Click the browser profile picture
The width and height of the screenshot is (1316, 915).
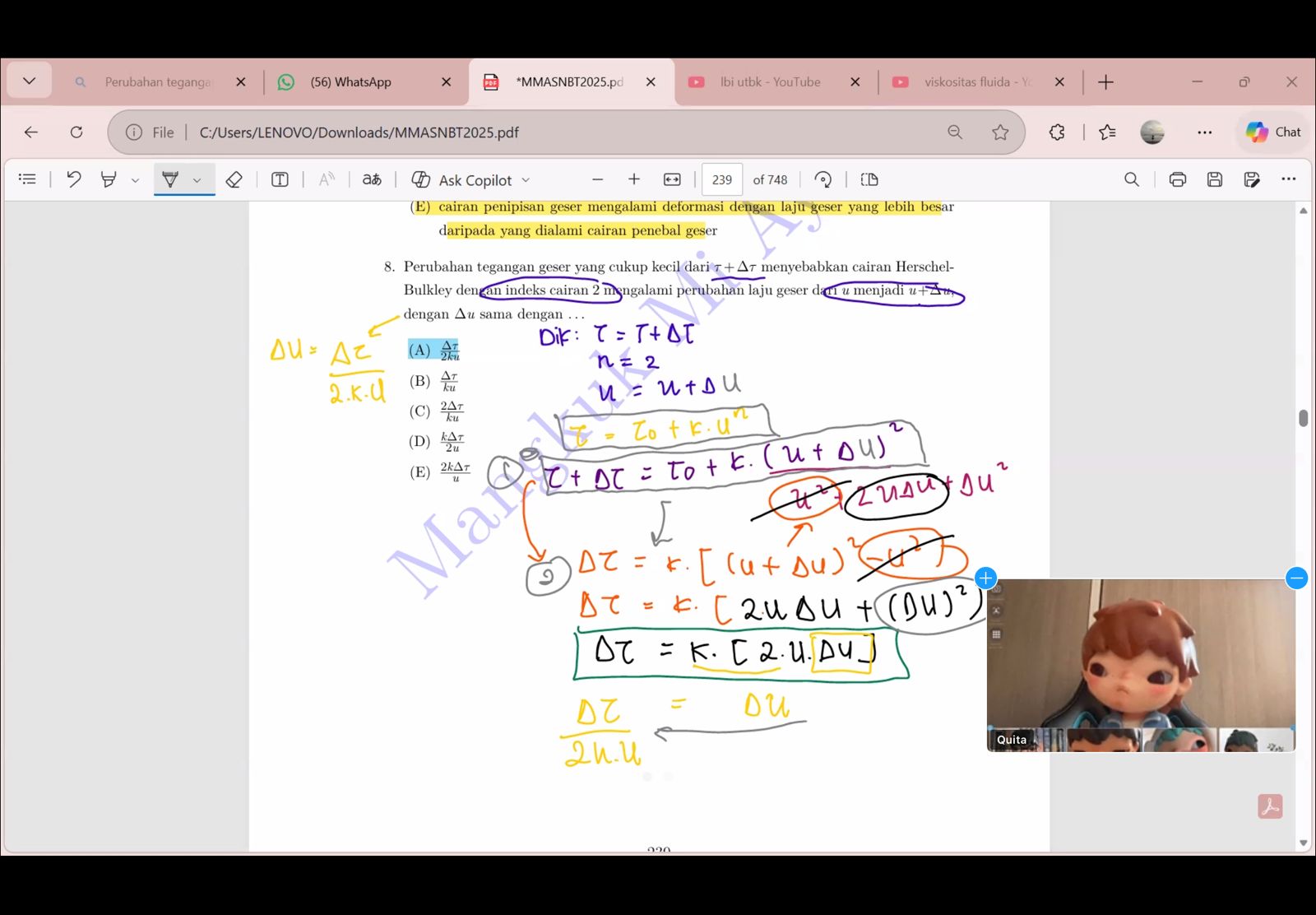pyautogui.click(x=1152, y=132)
